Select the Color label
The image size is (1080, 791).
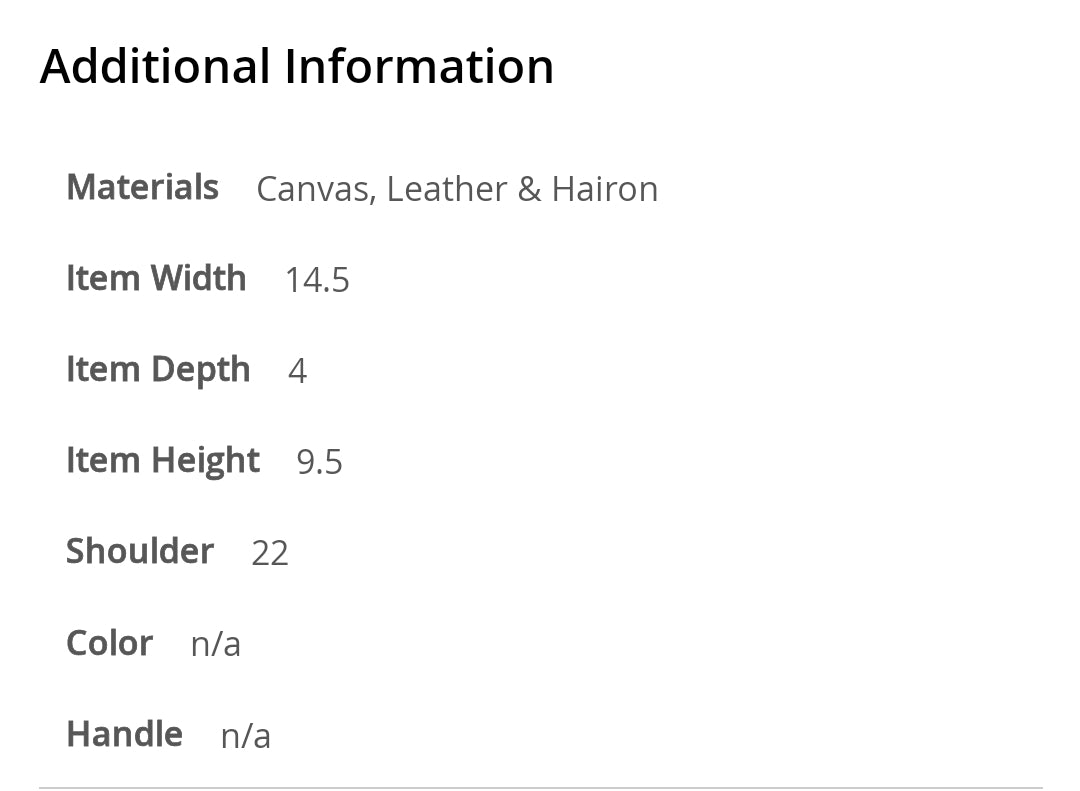point(109,643)
